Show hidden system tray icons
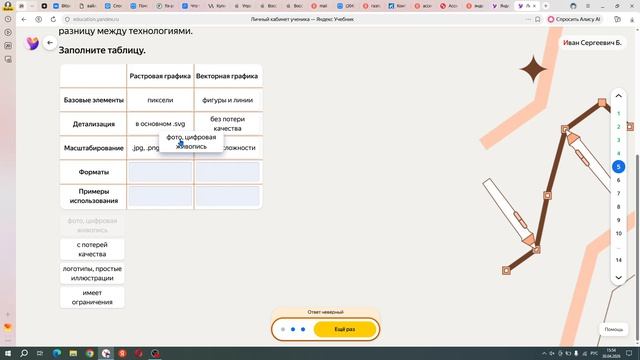The image size is (640, 360). click(x=544, y=353)
